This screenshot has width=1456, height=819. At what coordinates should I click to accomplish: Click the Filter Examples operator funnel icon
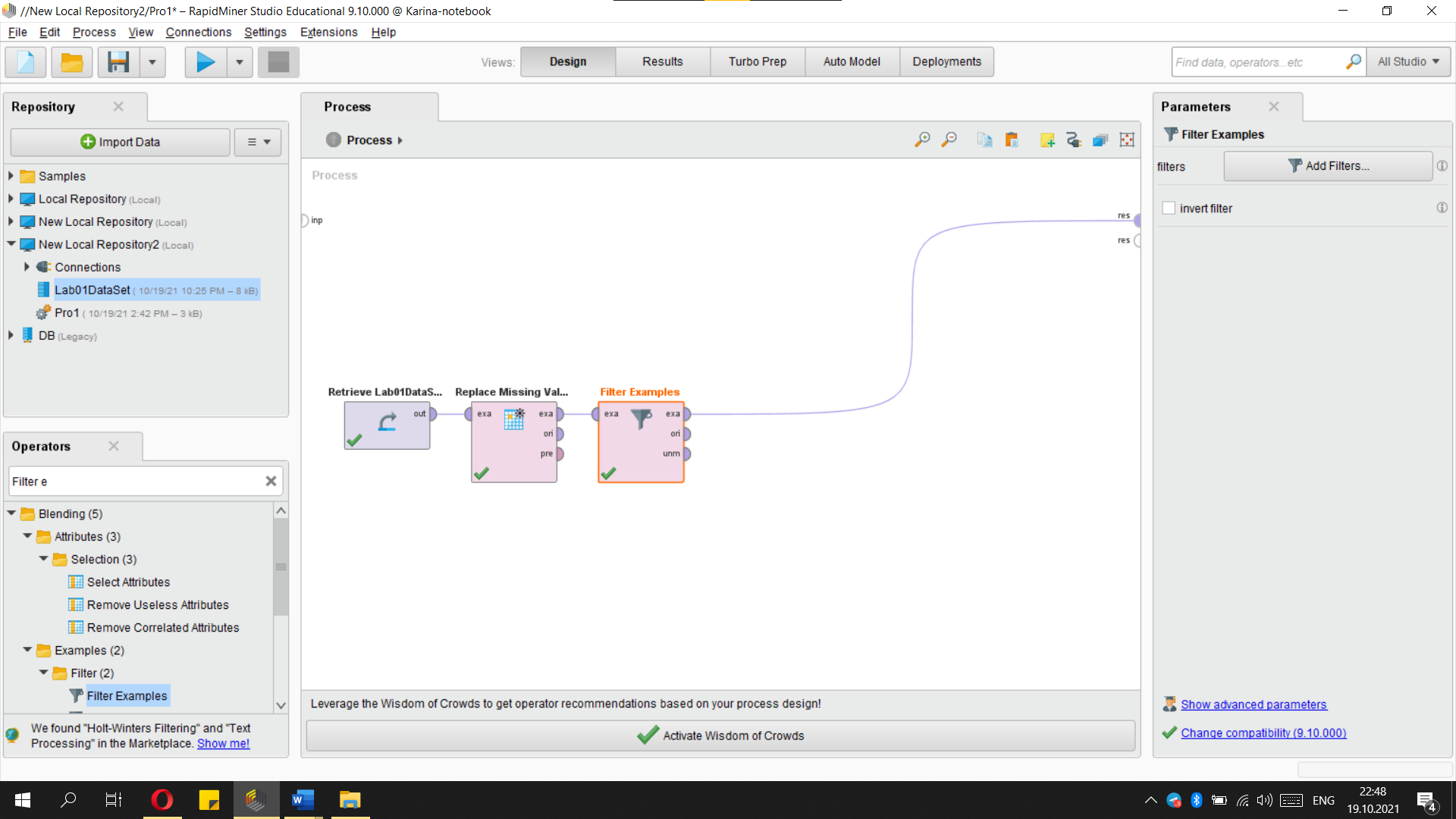coord(642,419)
